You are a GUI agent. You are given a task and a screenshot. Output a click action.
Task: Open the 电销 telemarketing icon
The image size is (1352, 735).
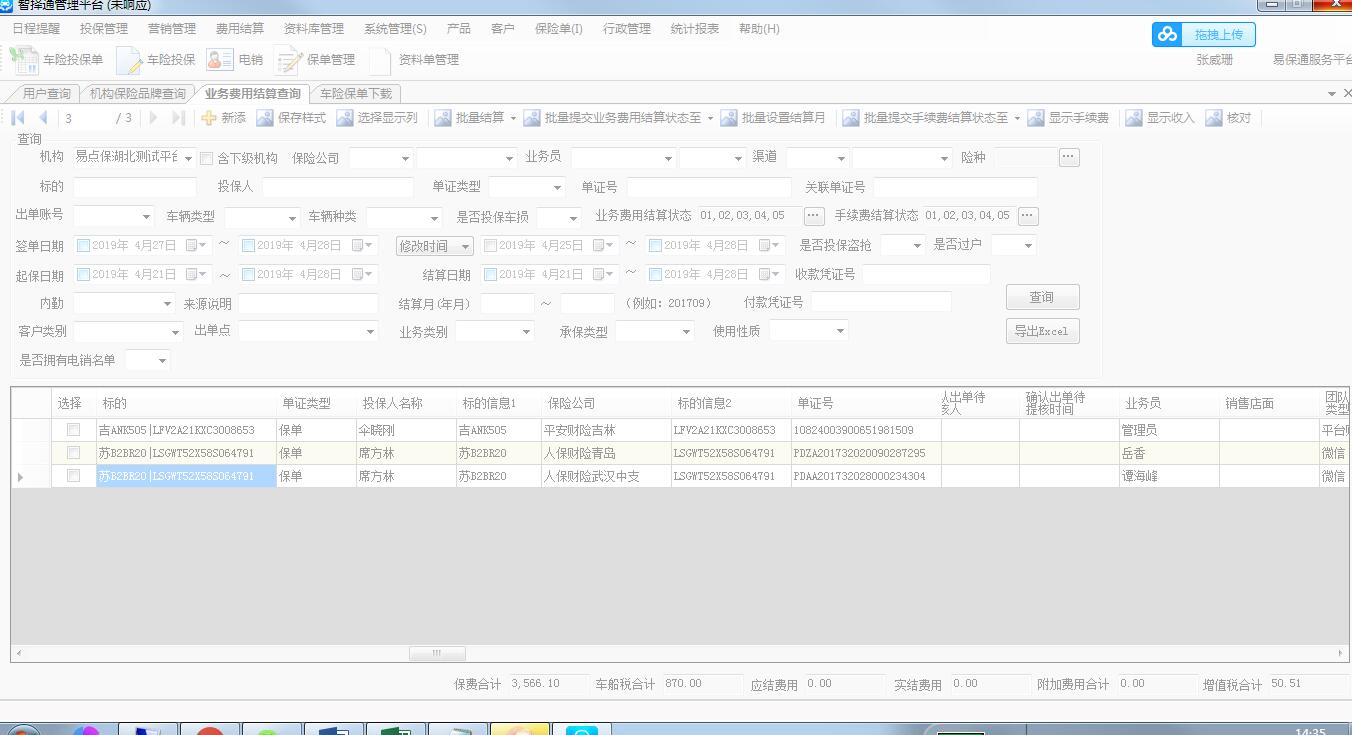pos(220,60)
